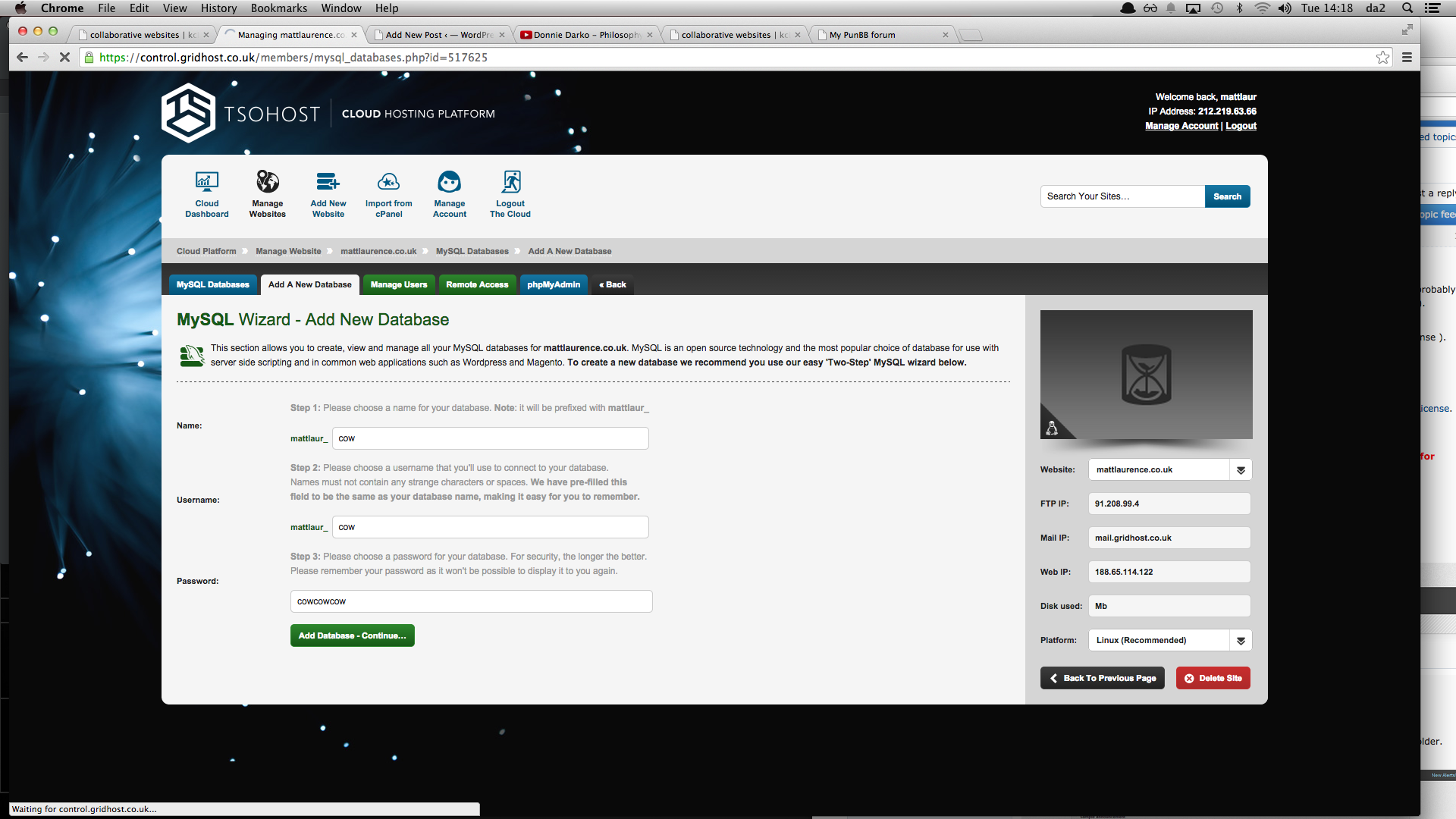Click the Add New Website icon
1456x819 pixels.
(x=328, y=183)
